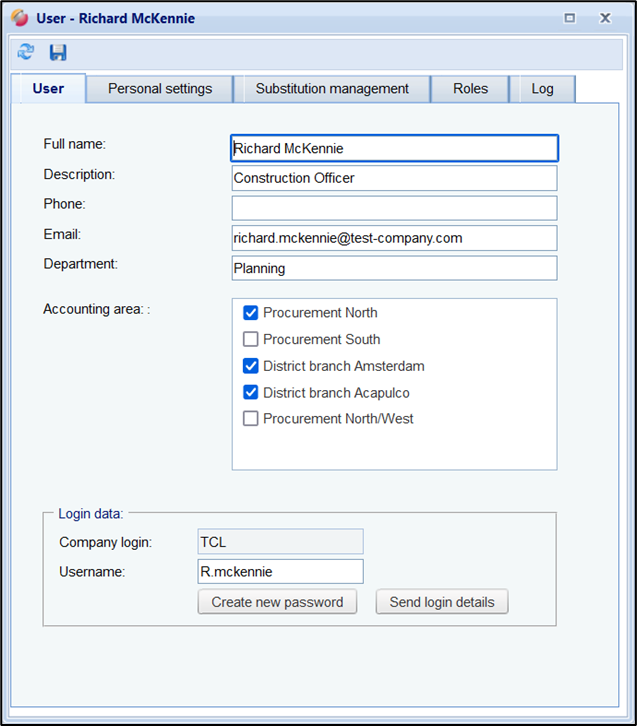637x726 pixels.
Task: Check Procurement North/West checkbox
Action: [x=251, y=419]
